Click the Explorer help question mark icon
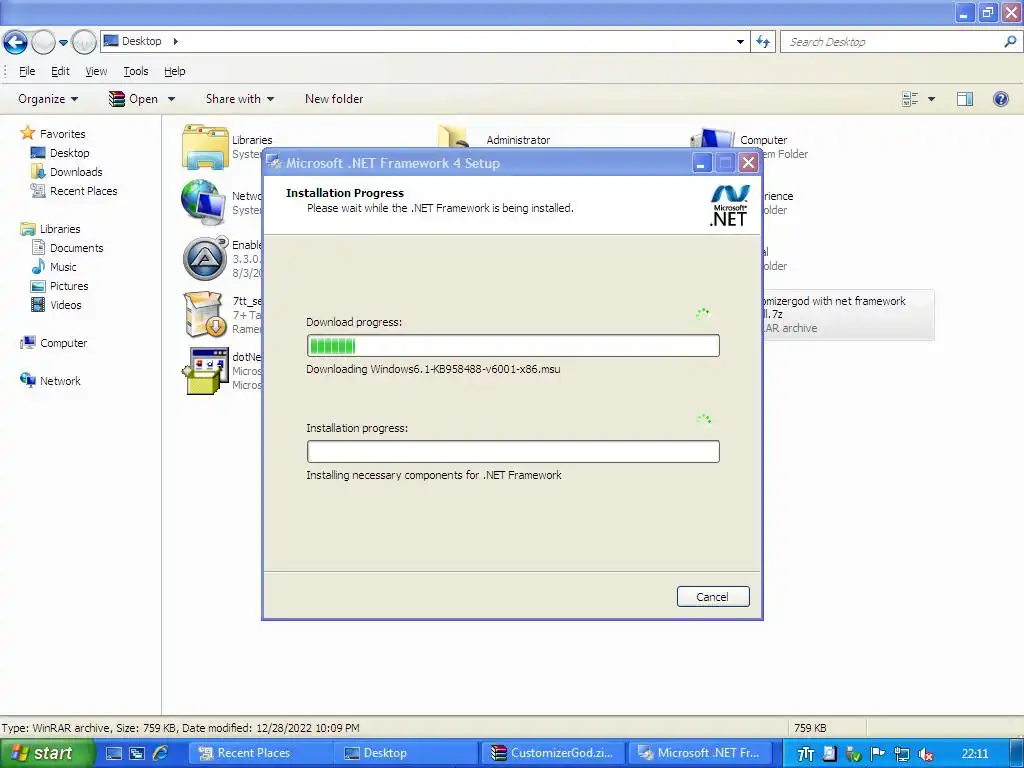 pos(1000,99)
